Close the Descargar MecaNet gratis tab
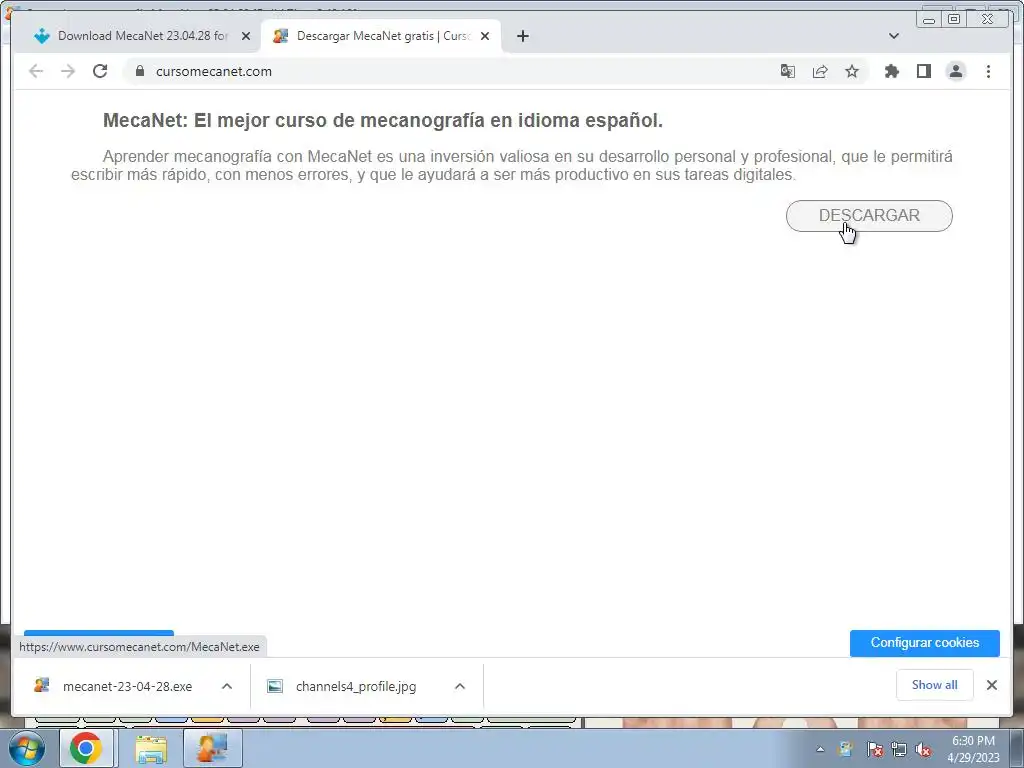 click(x=485, y=36)
